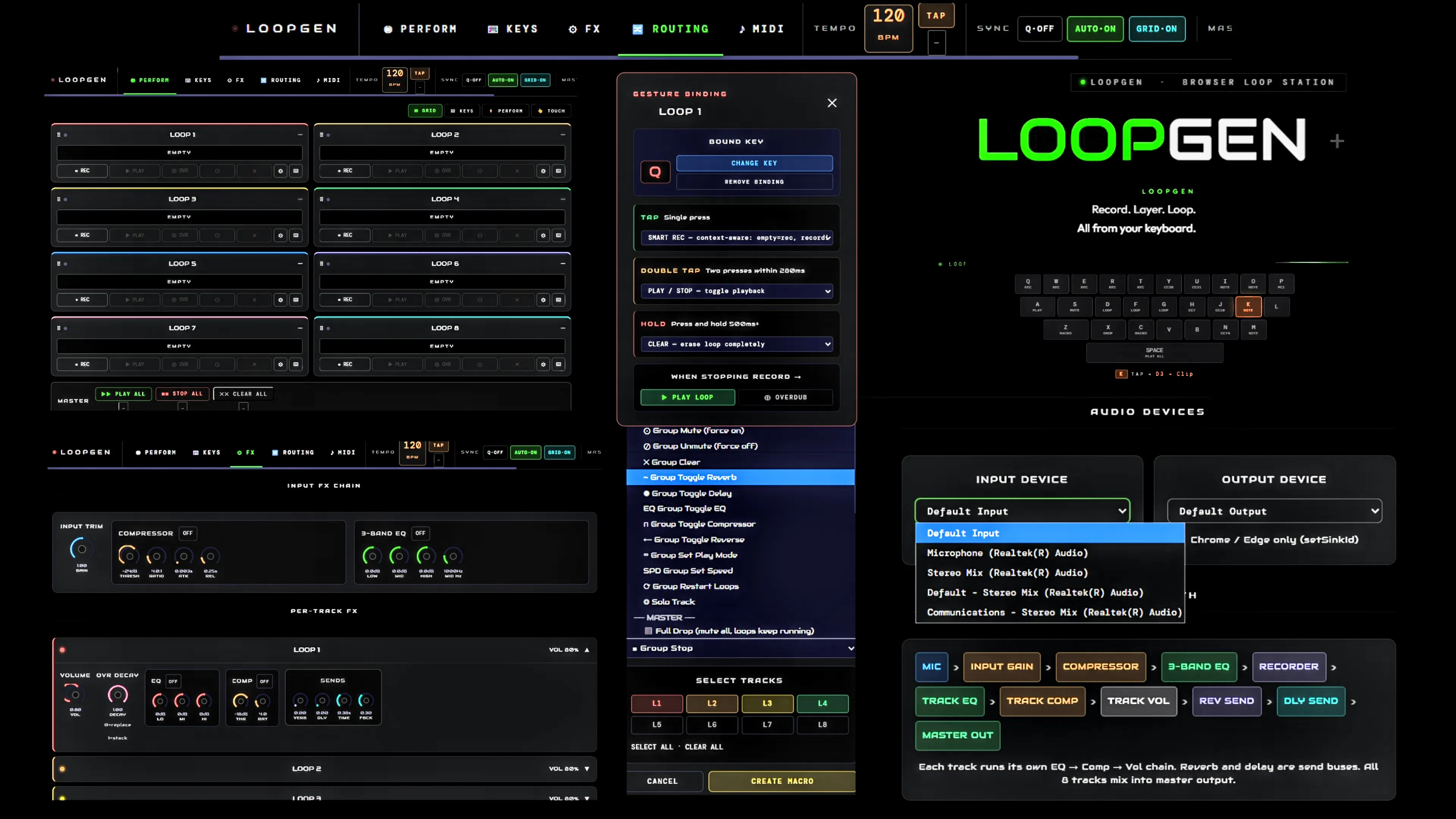Image resolution: width=1456 pixels, height=819 pixels.
Task: Collapse Loop 1 per-track FX section arrow
Action: [587, 650]
